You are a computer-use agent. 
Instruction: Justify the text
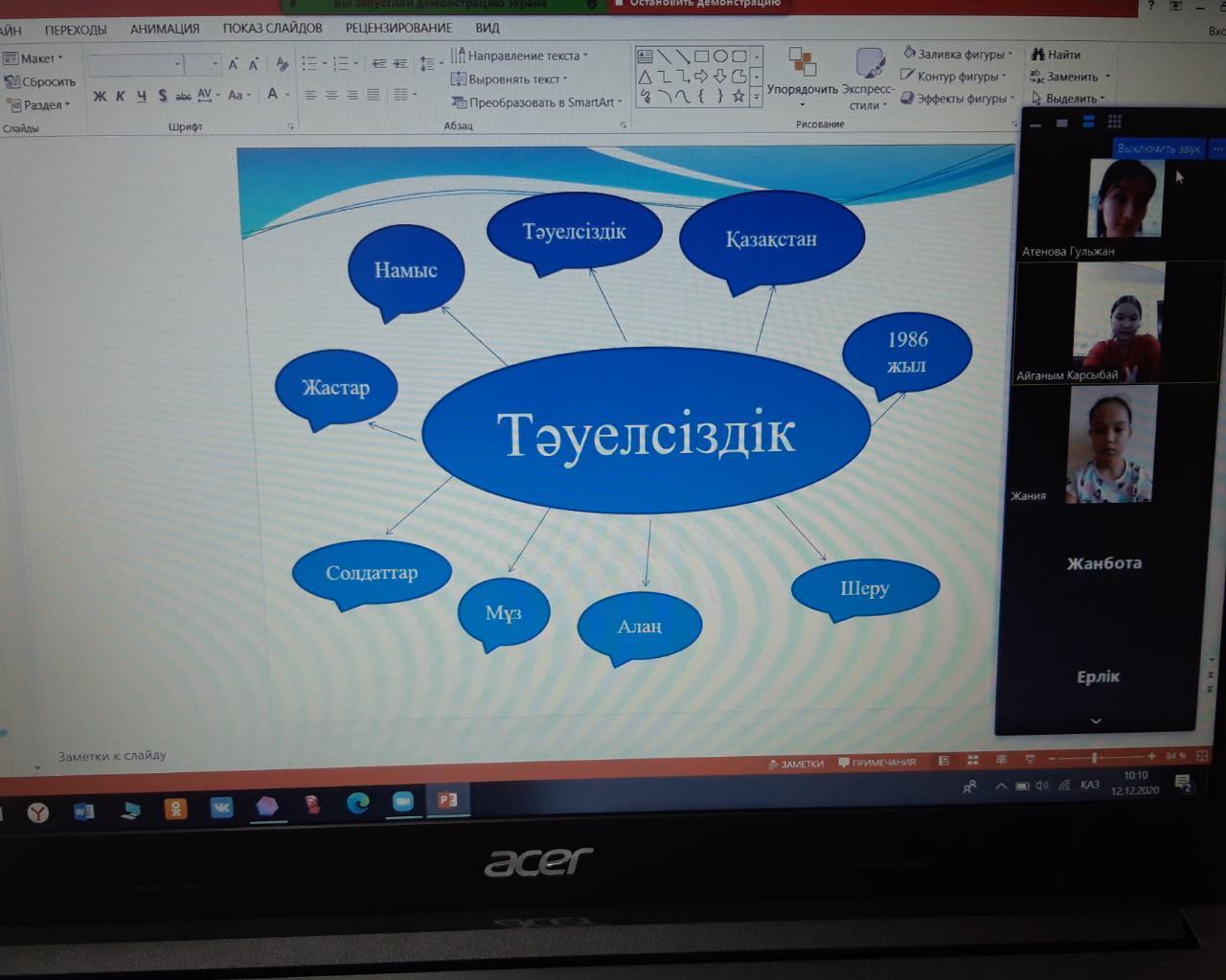374,95
